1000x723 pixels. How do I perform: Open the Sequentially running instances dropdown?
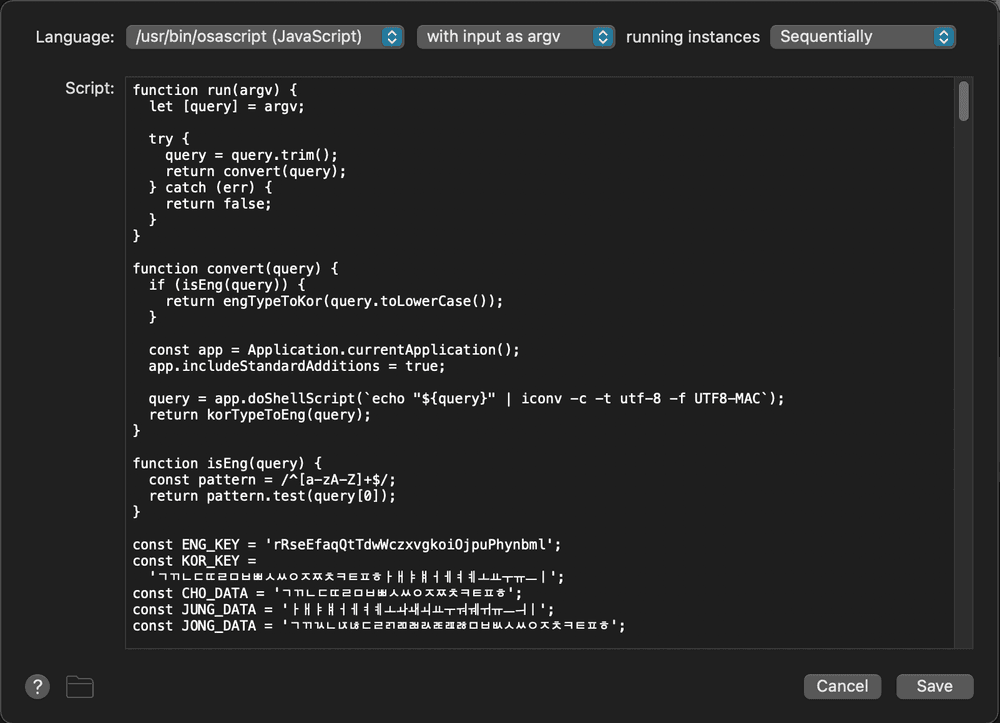point(862,37)
